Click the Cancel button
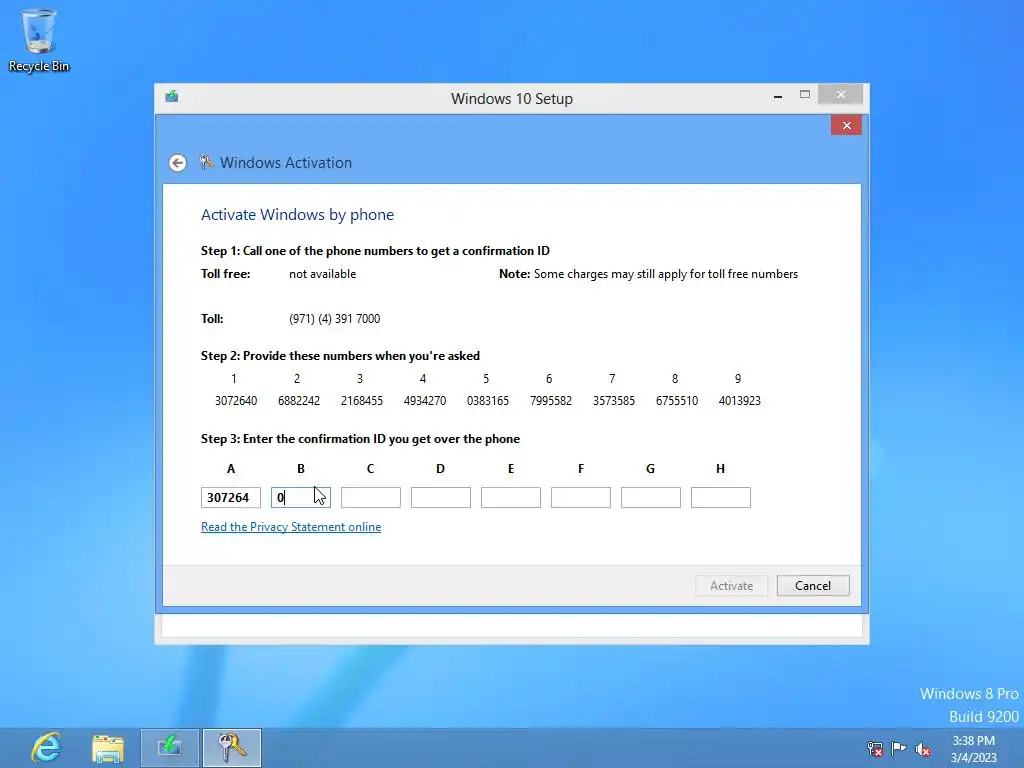The width and height of the screenshot is (1024, 768). click(x=813, y=586)
